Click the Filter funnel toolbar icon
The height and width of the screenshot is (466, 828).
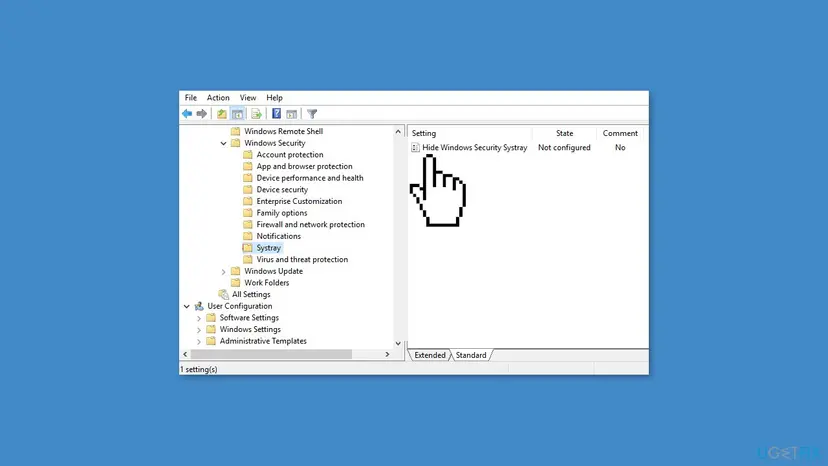312,114
